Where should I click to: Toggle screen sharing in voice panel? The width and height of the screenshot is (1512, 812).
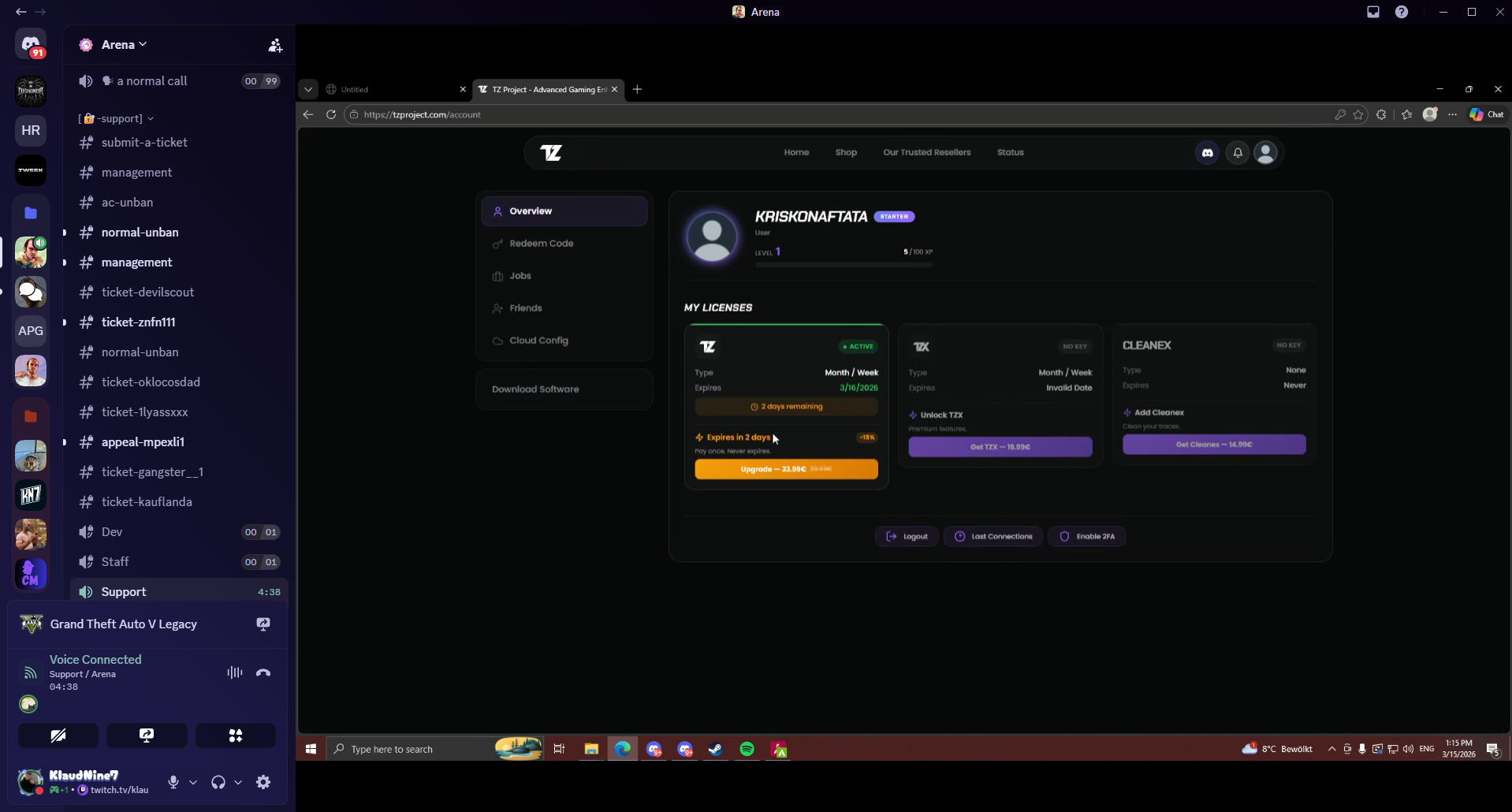[x=147, y=736]
